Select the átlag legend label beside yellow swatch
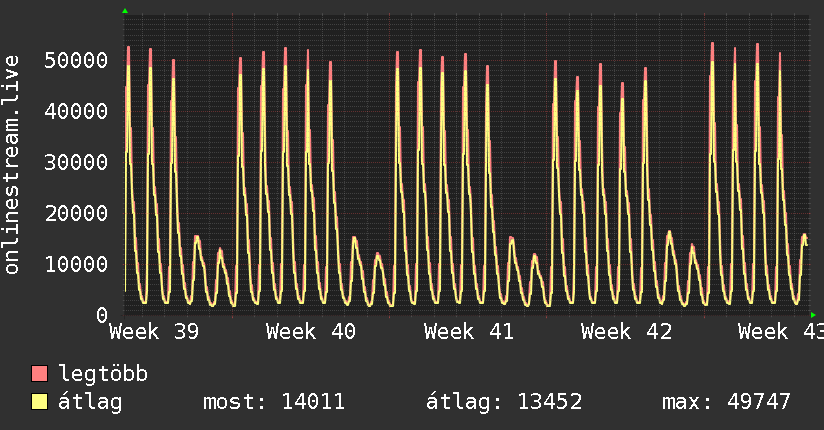 [x=90, y=402]
